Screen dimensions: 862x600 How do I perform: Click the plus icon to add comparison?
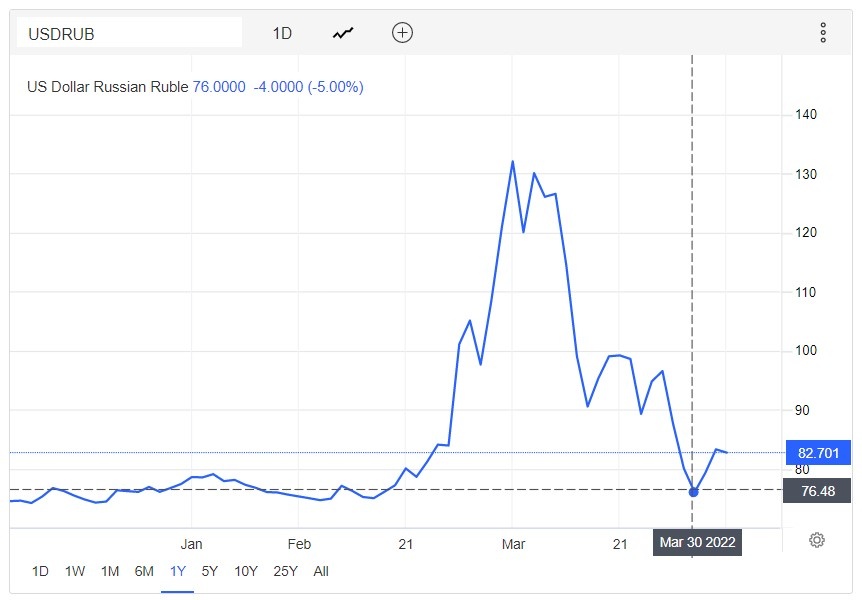click(x=402, y=33)
